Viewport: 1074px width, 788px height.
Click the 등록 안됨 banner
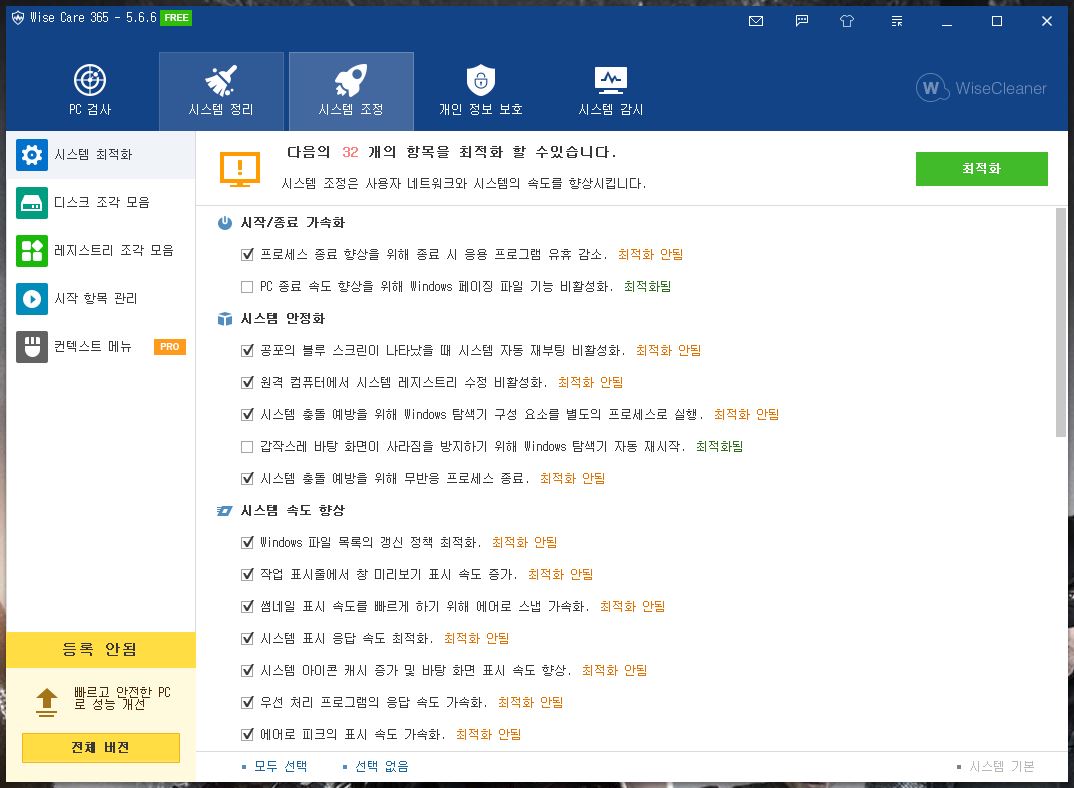click(x=101, y=650)
